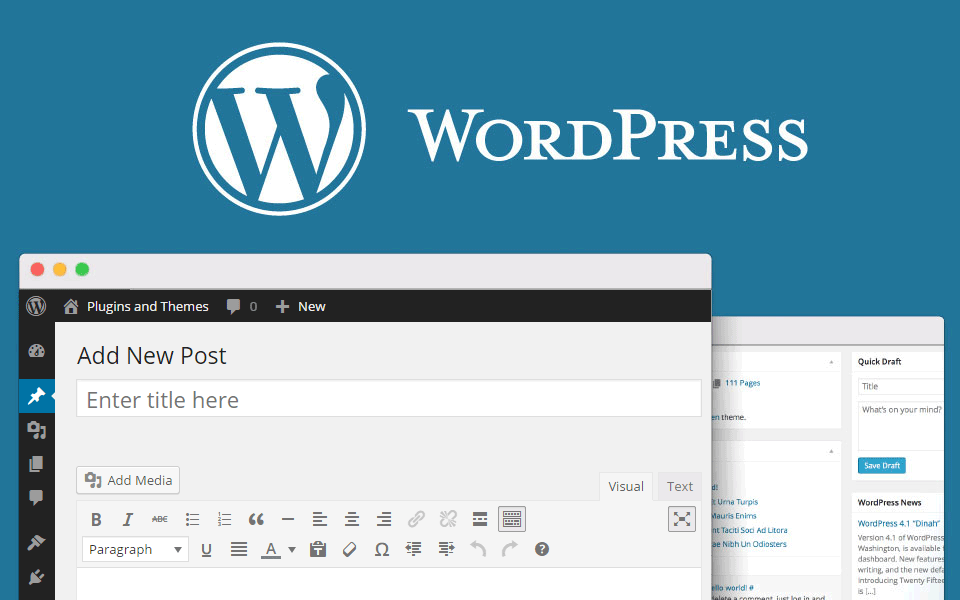Viewport: 960px width, 600px height.
Task: Open the Appearance paintbrush icon
Action: click(36, 542)
